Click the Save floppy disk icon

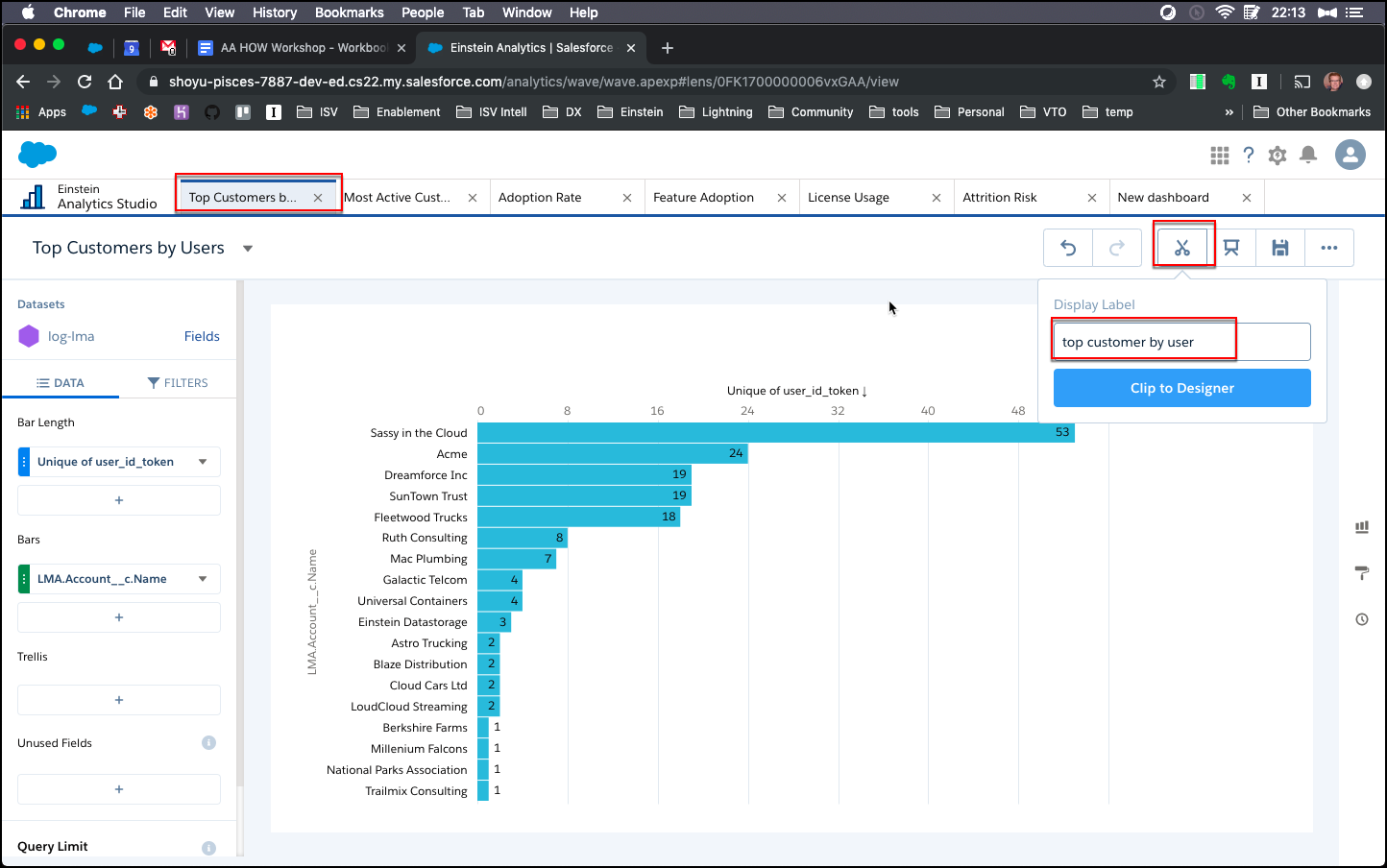[1280, 248]
